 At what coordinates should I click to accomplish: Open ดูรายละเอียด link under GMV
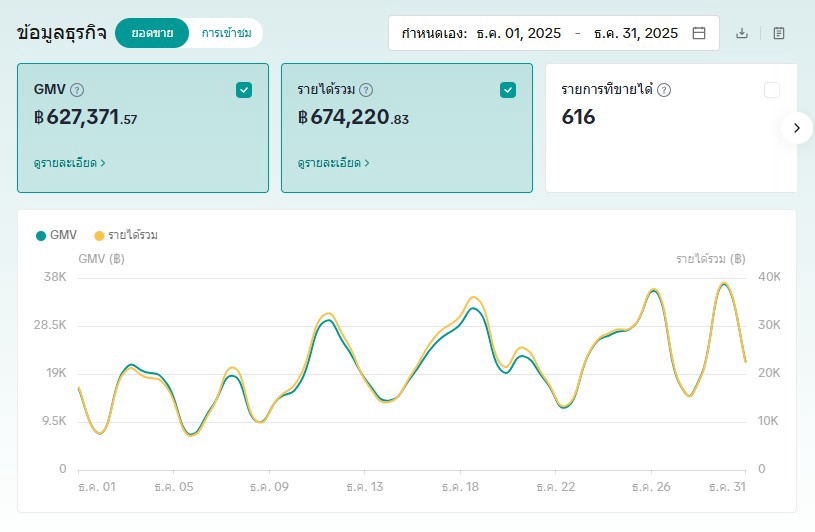click(x=70, y=162)
